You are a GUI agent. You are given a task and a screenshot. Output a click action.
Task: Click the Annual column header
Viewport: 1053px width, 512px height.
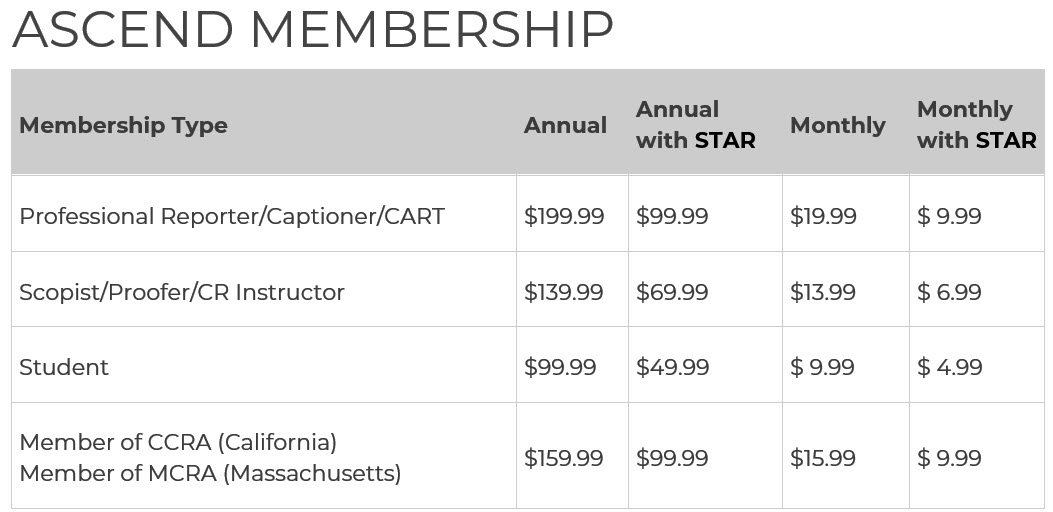click(565, 126)
